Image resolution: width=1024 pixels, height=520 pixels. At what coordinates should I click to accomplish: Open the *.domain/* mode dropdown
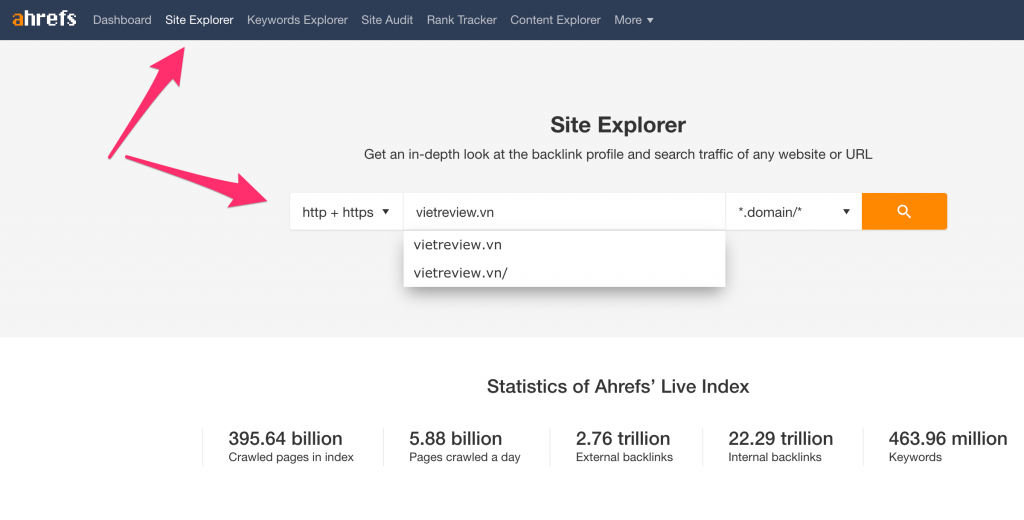[x=793, y=212]
